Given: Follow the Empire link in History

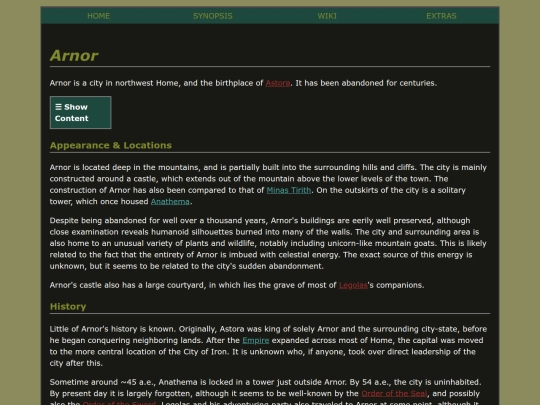Looking at the screenshot, I should pos(256,340).
